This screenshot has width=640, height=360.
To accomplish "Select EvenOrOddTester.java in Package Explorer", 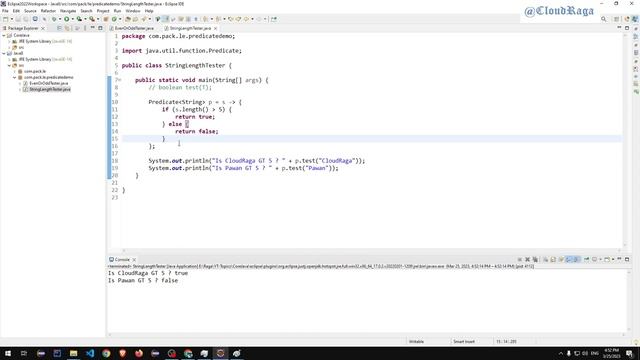I will click(x=48, y=83).
